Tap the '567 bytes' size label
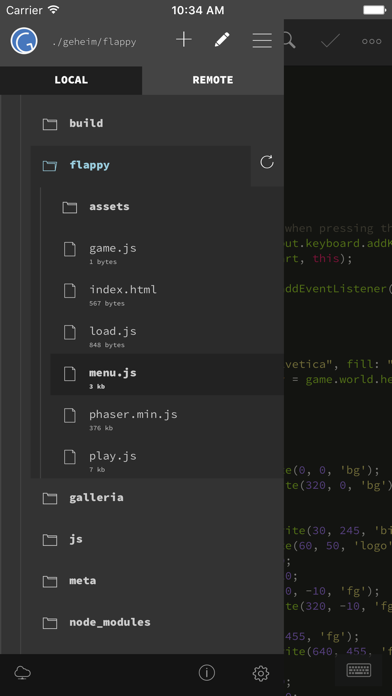The image size is (392, 696). pyautogui.click(x=107, y=304)
